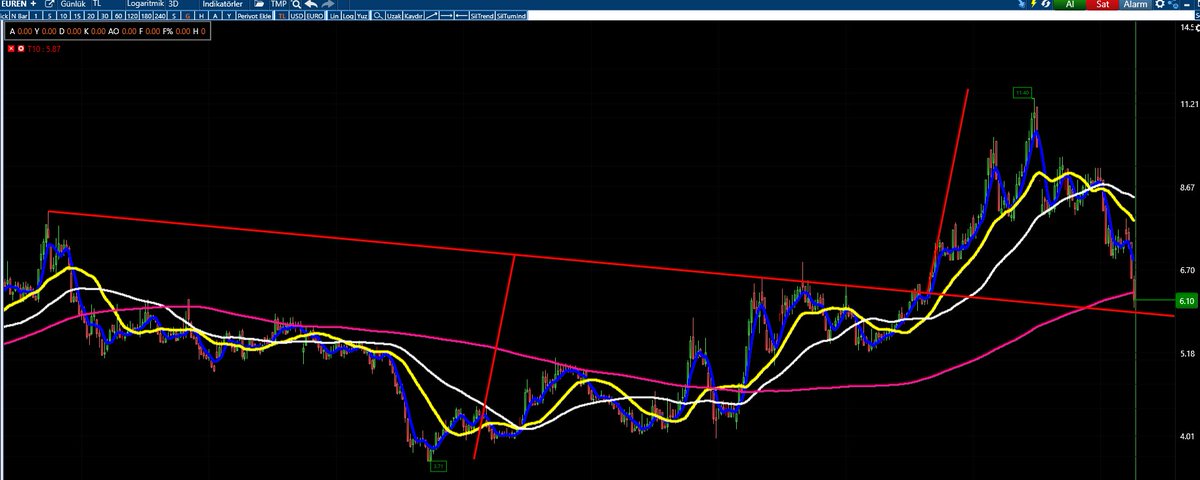Click the SilTumInd button
This screenshot has width=1200, height=480.
point(511,16)
